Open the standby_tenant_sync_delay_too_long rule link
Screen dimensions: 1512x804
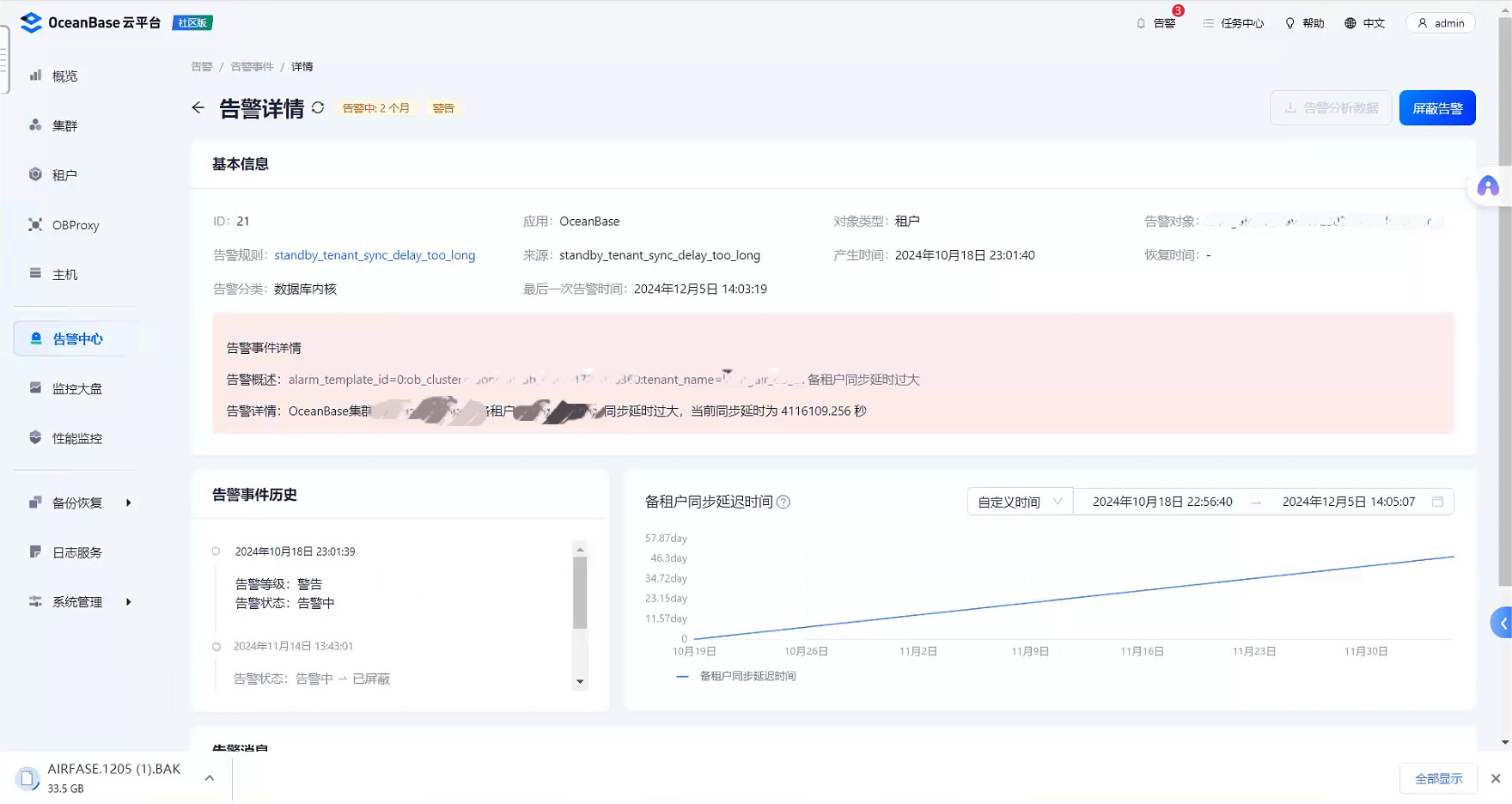[x=375, y=255]
